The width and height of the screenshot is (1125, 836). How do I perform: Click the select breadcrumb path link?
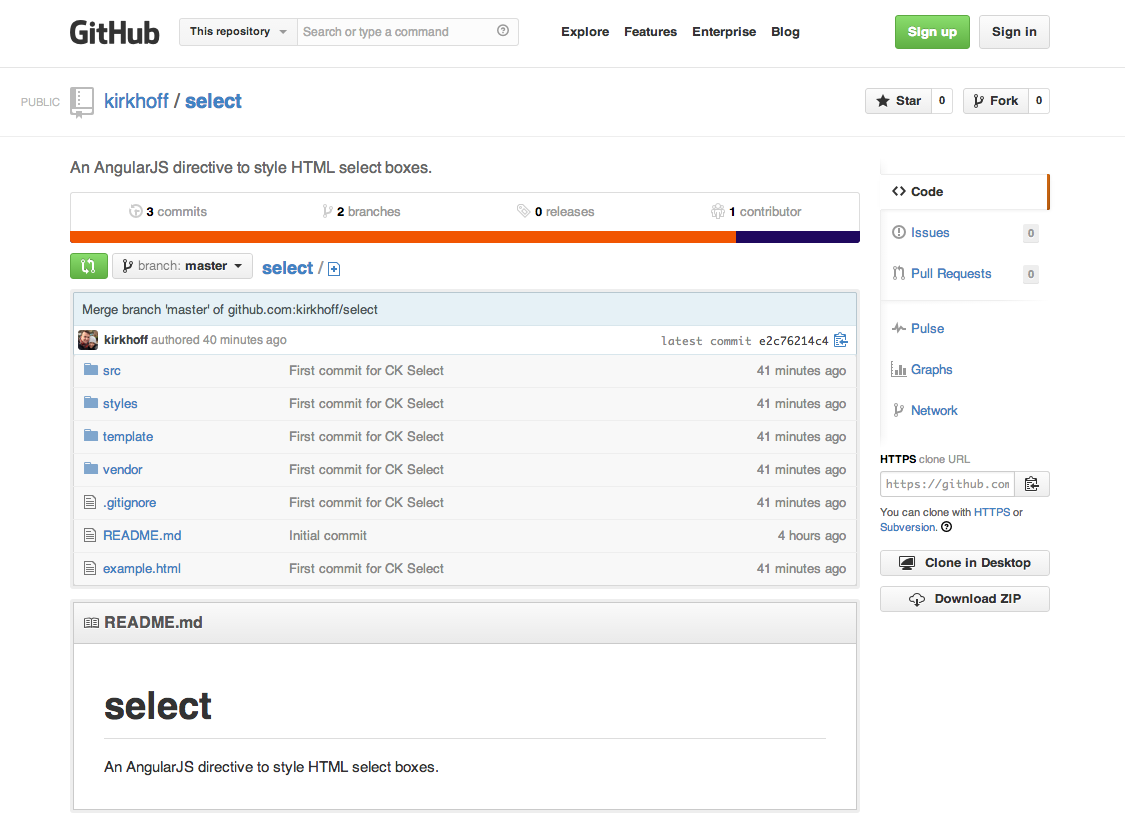pyautogui.click(x=288, y=268)
